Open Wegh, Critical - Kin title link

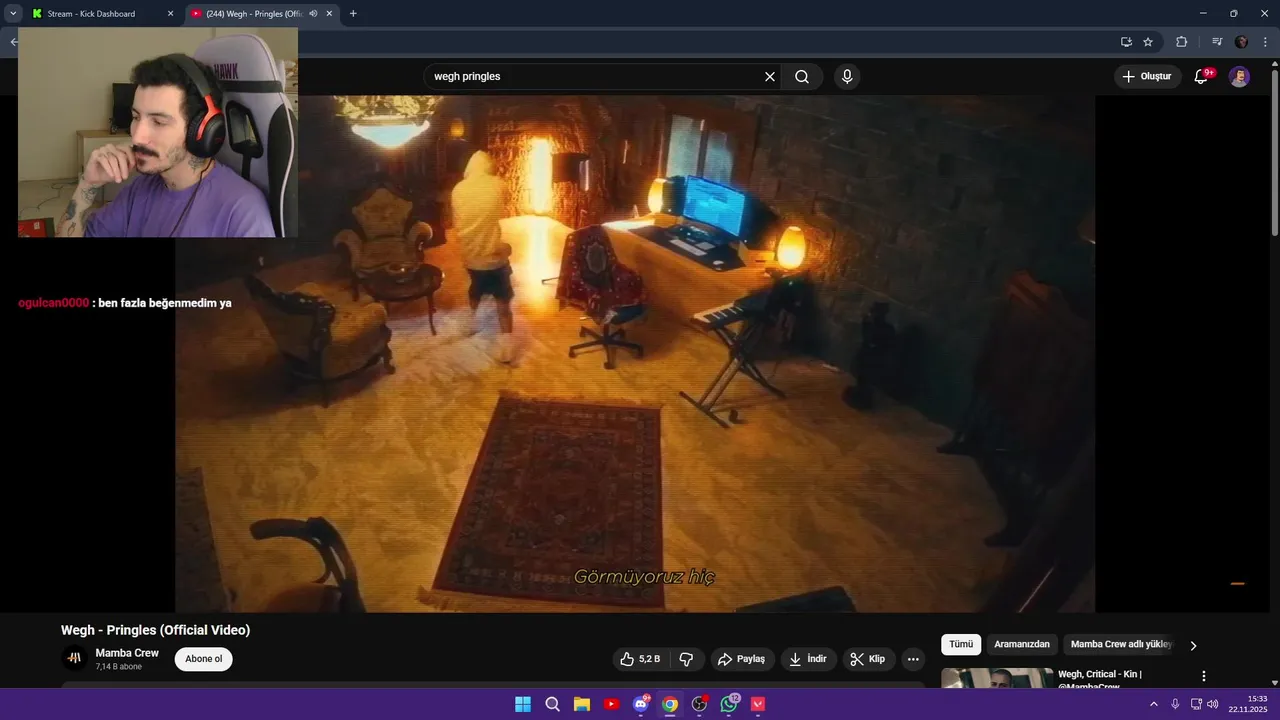[x=1100, y=679]
